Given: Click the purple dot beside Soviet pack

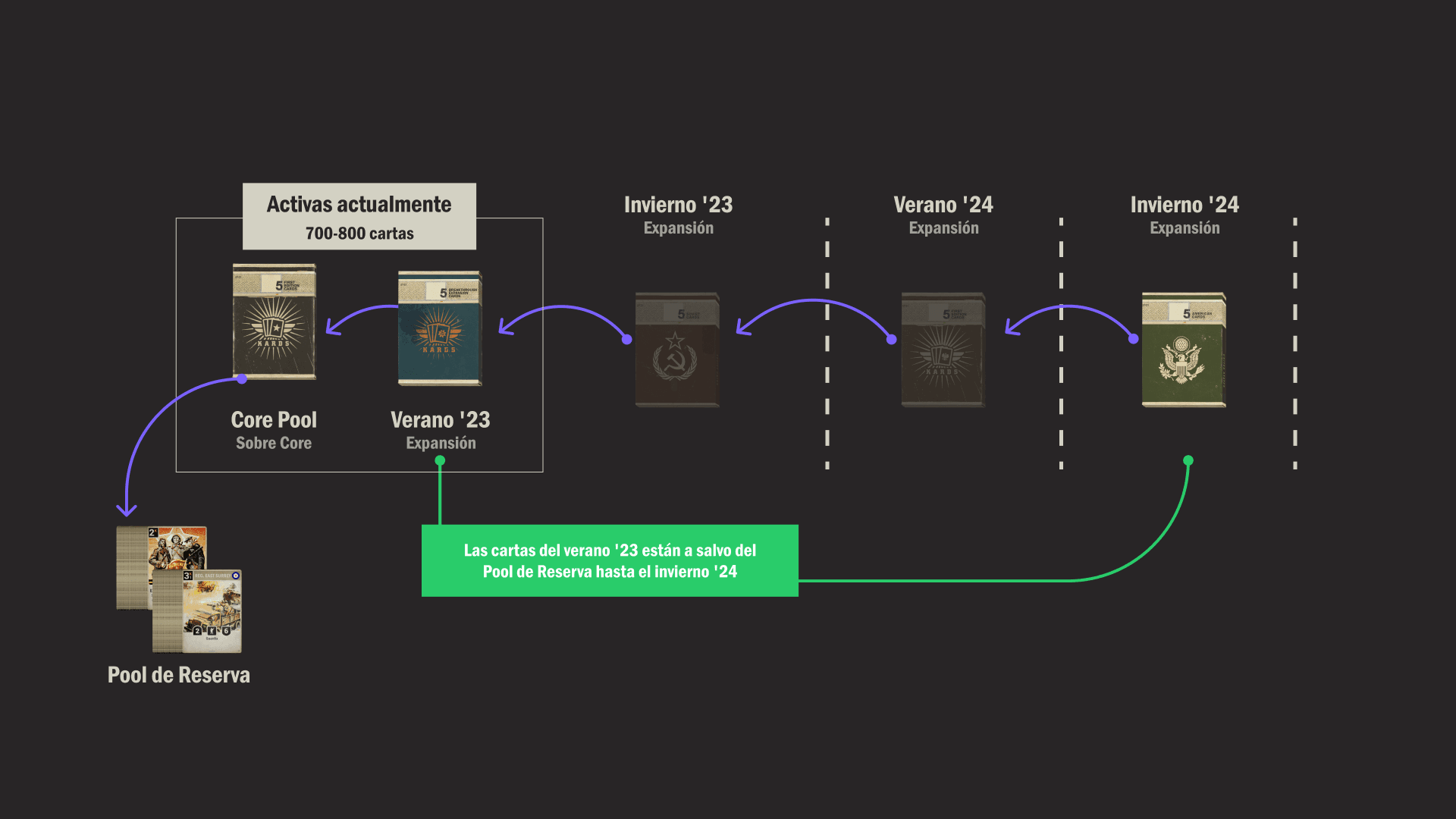Looking at the screenshot, I should 627,339.
